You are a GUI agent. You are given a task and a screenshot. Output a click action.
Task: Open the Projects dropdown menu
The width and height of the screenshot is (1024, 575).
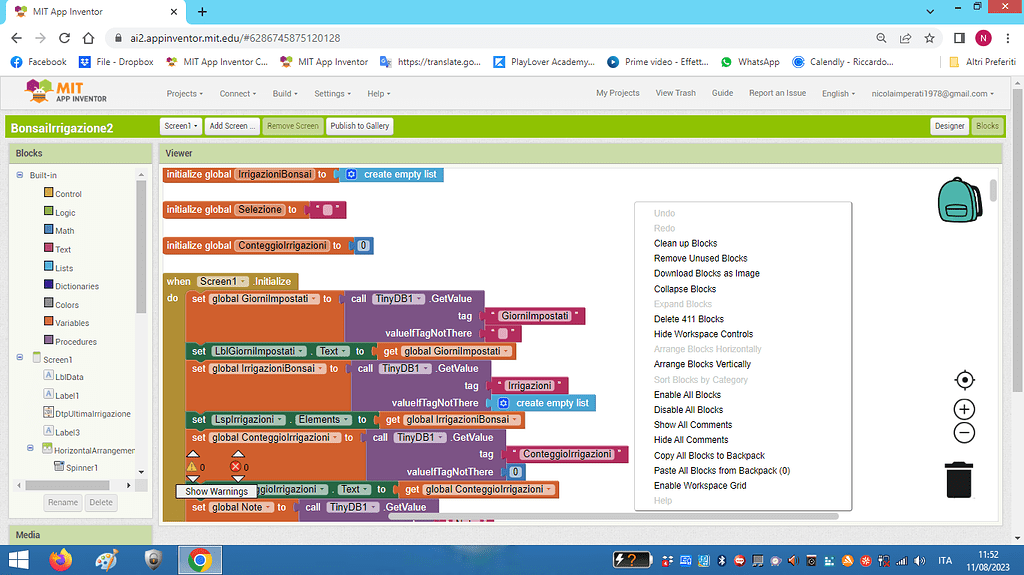click(x=184, y=93)
